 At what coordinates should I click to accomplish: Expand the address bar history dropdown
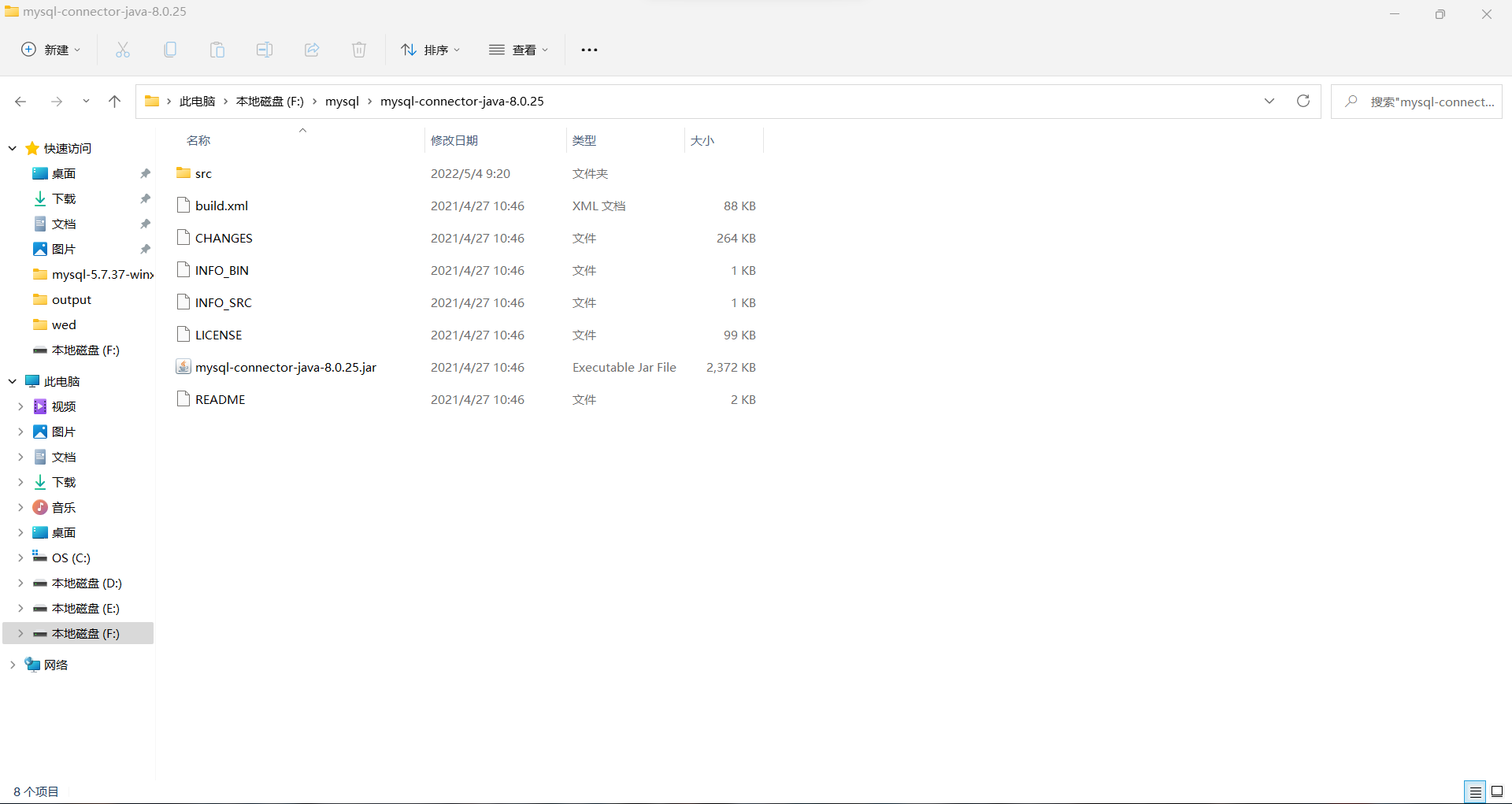1269,101
